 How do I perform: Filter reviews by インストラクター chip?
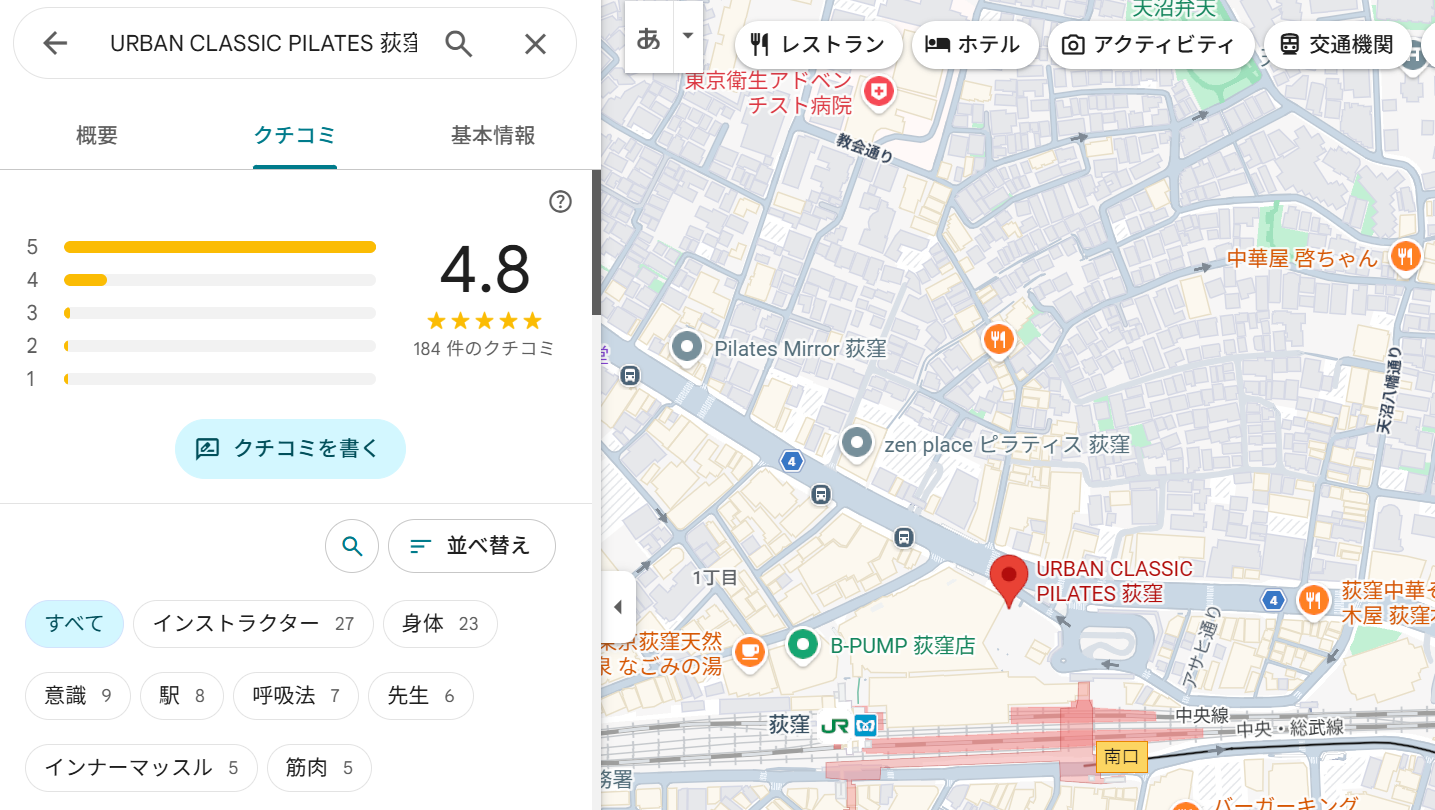coord(253,624)
